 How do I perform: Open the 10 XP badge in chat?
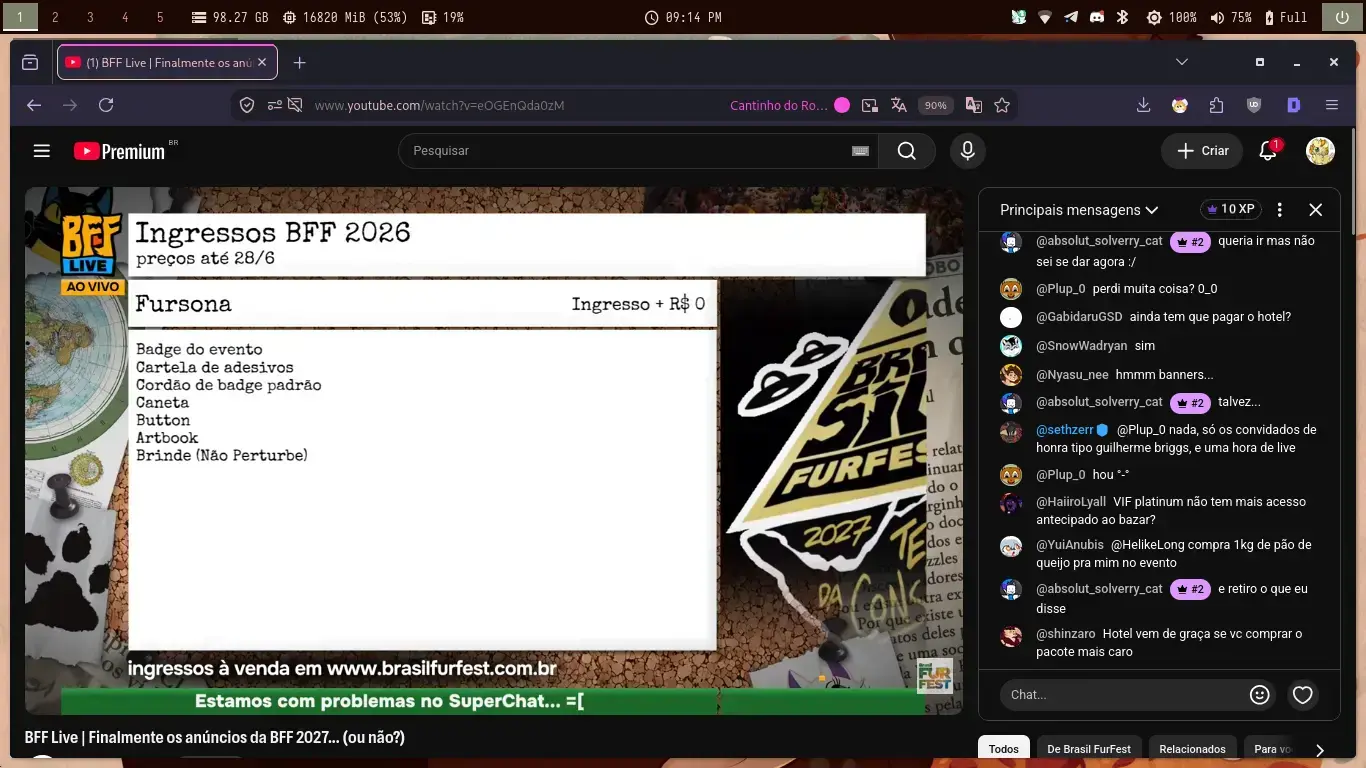[x=1231, y=210]
